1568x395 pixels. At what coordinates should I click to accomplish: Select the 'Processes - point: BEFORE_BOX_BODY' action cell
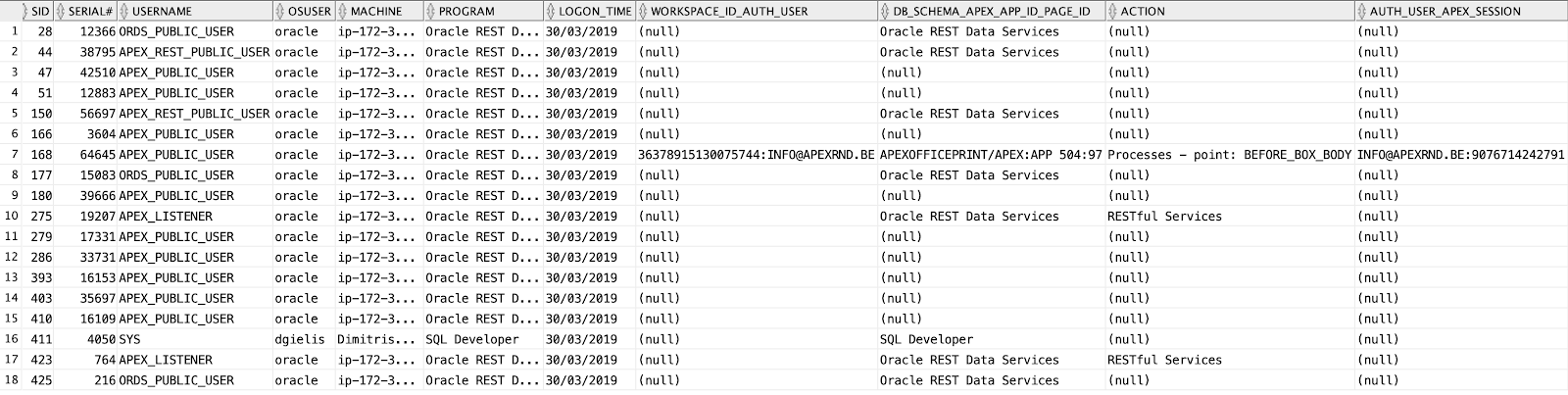pos(1229,155)
